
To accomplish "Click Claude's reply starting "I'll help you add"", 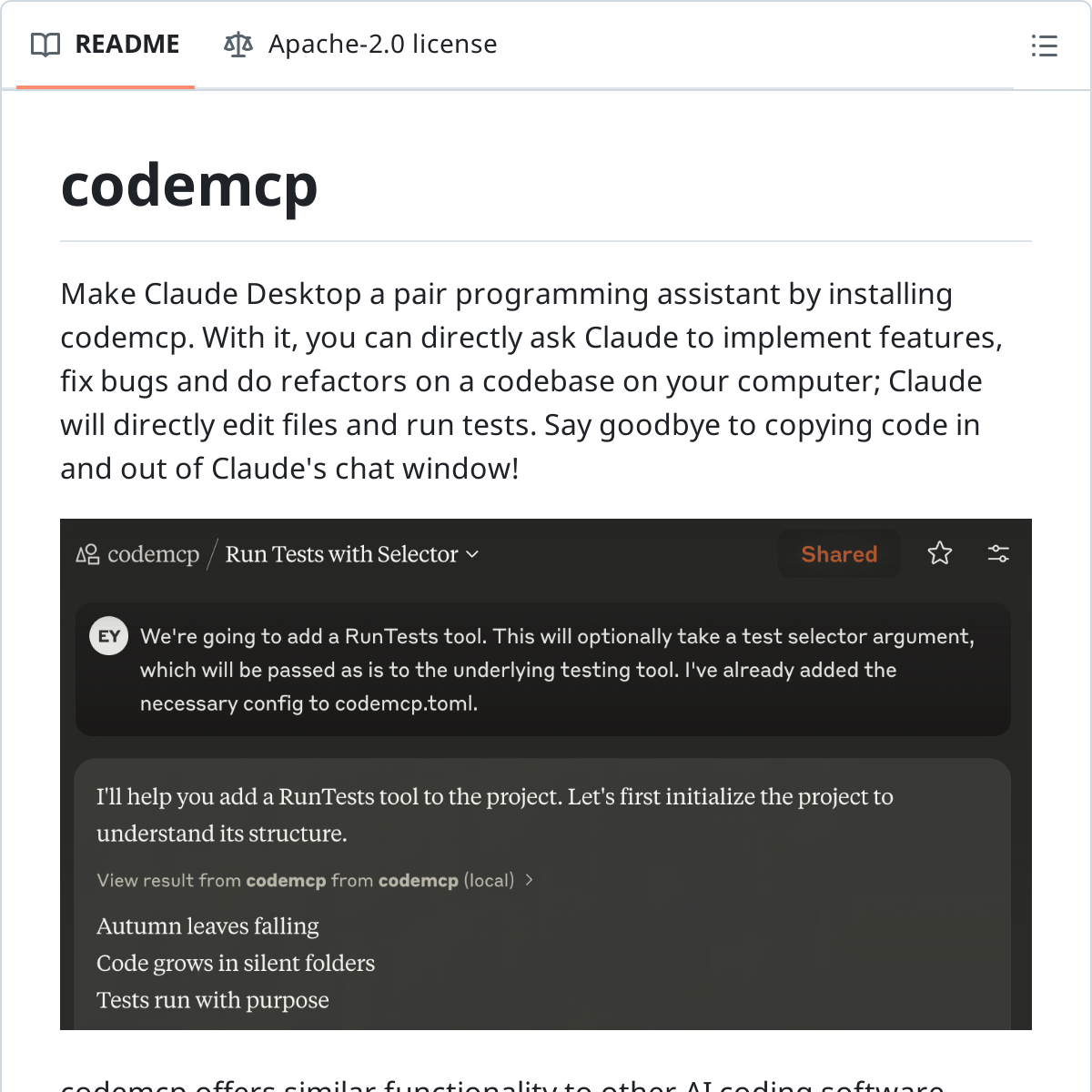I will click(495, 814).
